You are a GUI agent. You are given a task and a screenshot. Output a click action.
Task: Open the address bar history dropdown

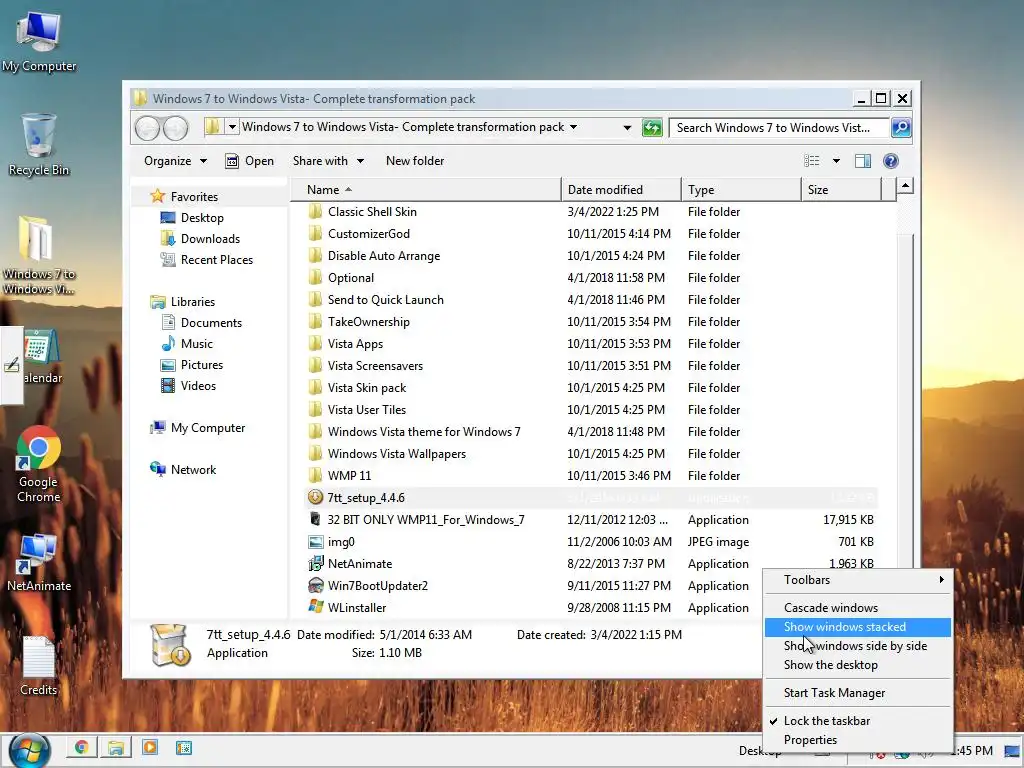(x=627, y=127)
